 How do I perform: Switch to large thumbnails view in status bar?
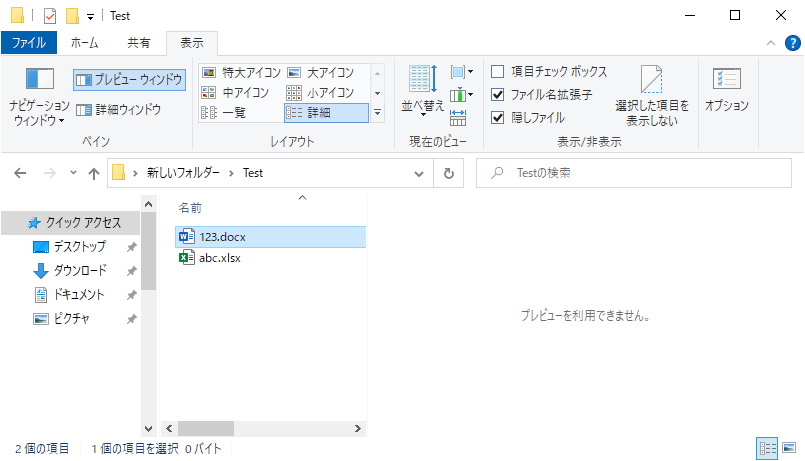click(x=789, y=448)
